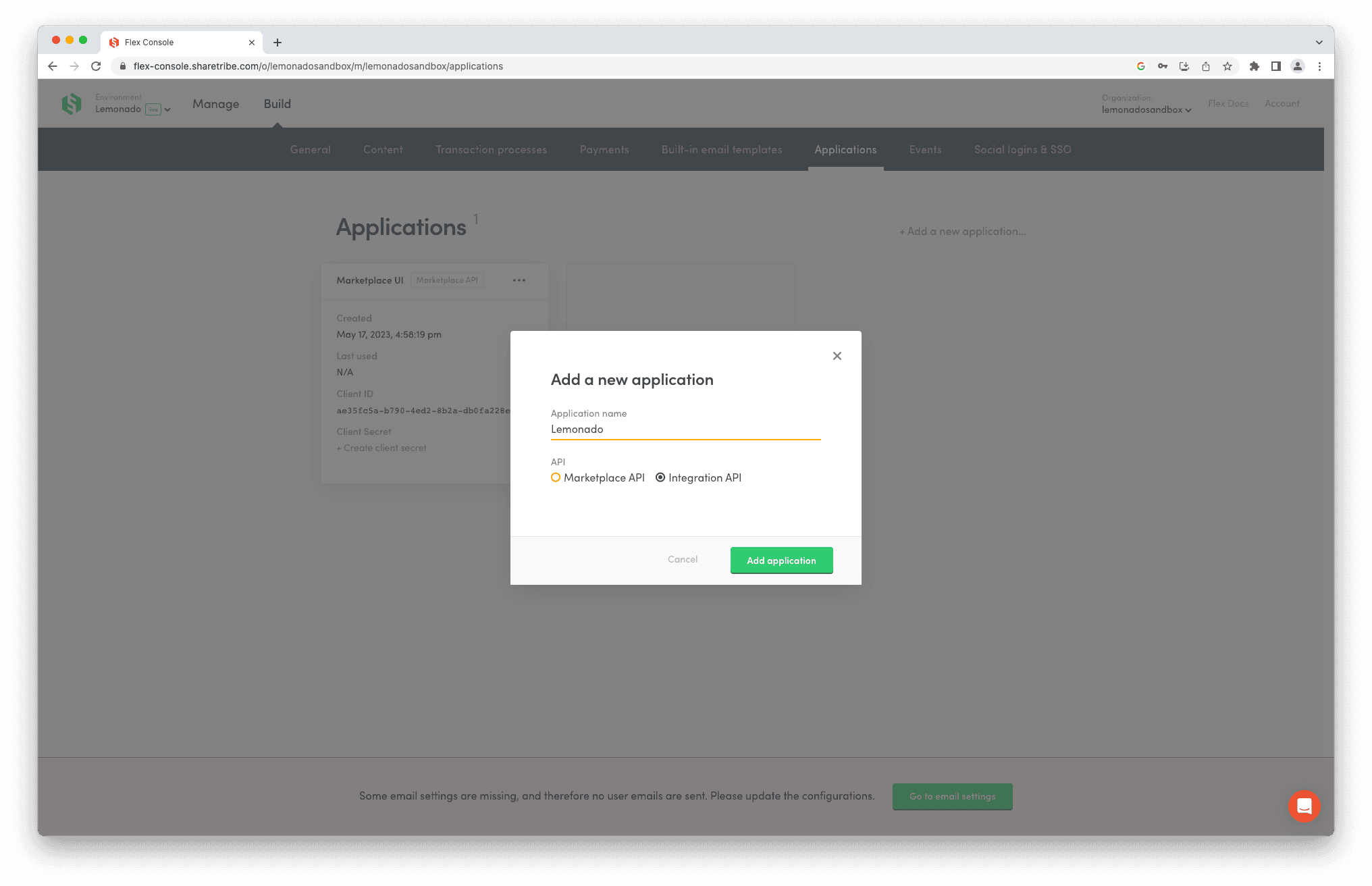Image resolution: width=1372 pixels, height=886 pixels.
Task: Click the Add application button
Action: tap(781, 560)
